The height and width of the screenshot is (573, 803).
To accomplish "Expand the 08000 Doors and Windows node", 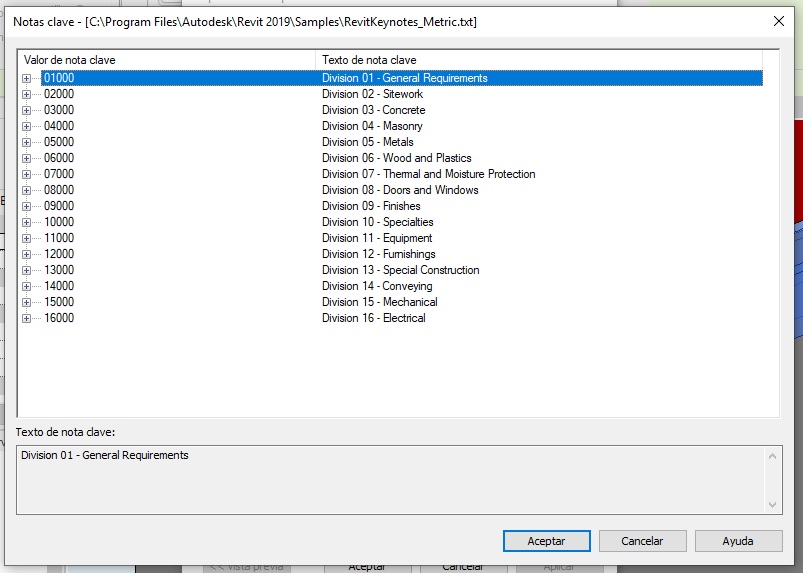I will click(27, 190).
